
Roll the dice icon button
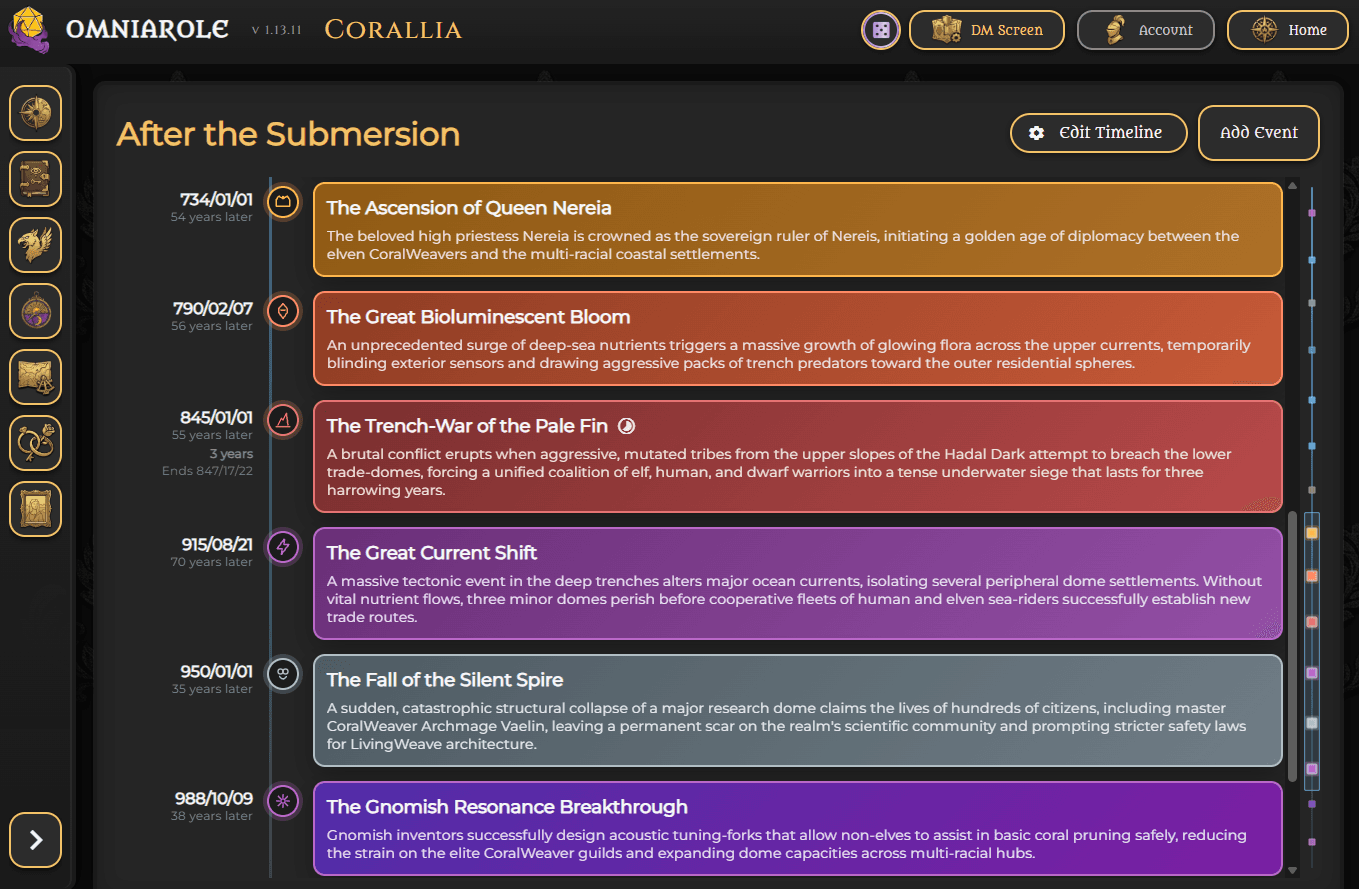(x=881, y=30)
